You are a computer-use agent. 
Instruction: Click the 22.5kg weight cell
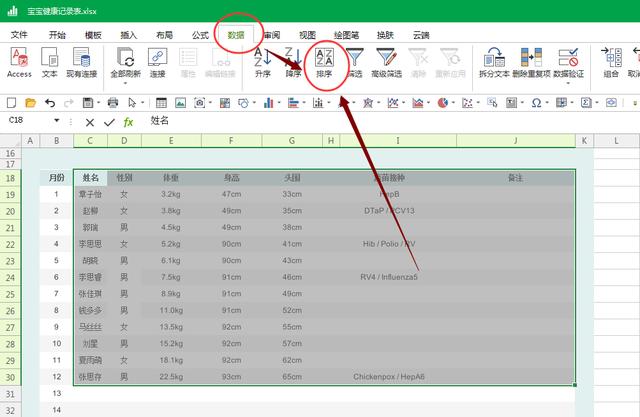tap(171, 377)
